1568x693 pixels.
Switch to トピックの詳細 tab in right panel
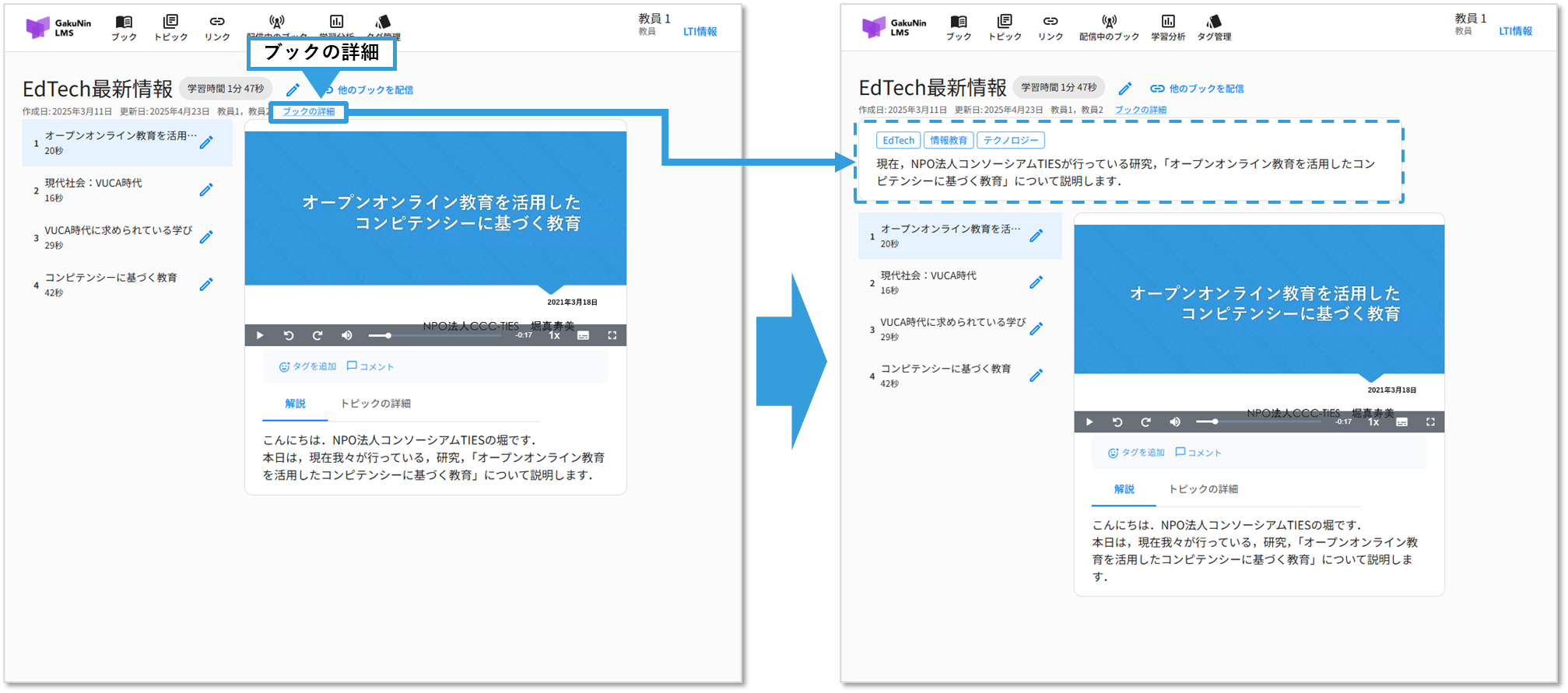(x=1203, y=489)
